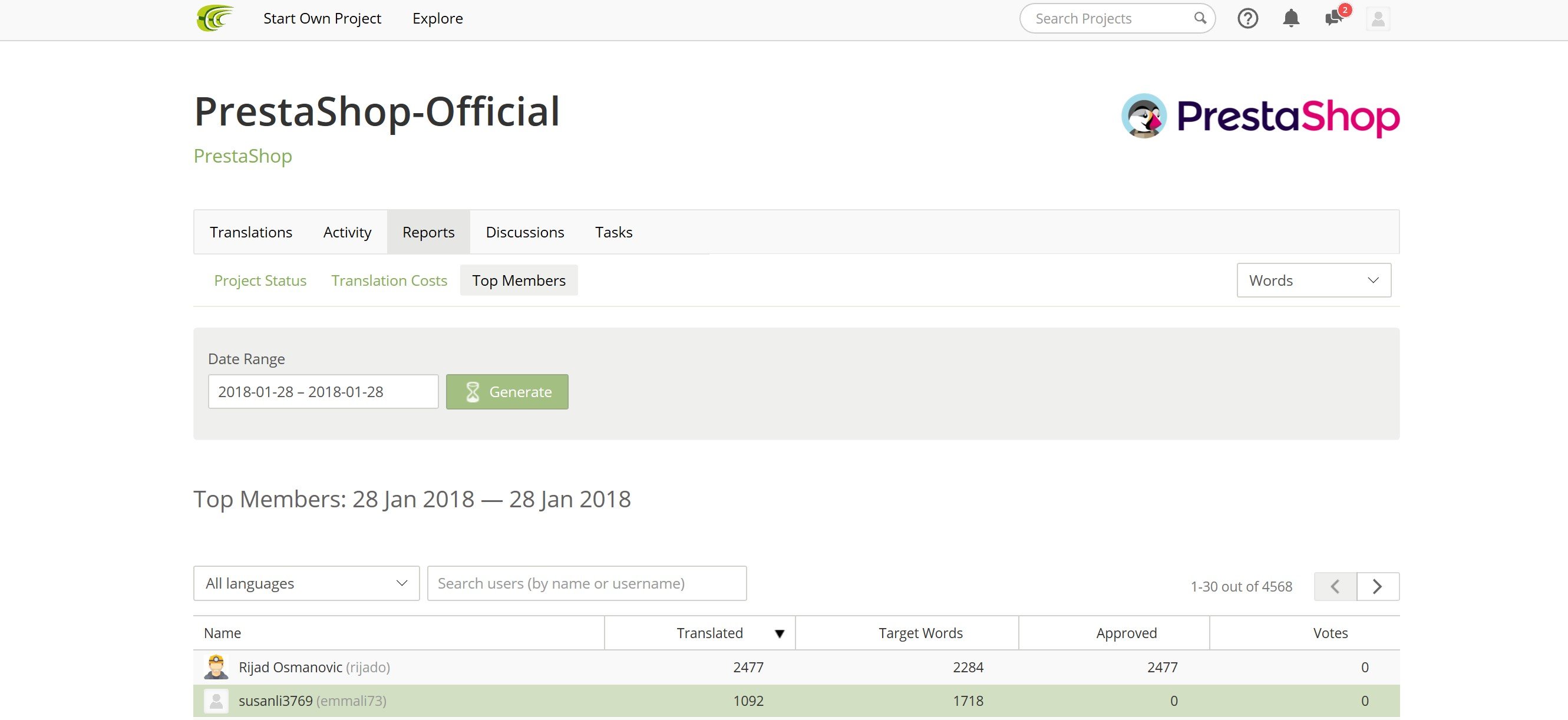Open the help question mark icon

1247,18
